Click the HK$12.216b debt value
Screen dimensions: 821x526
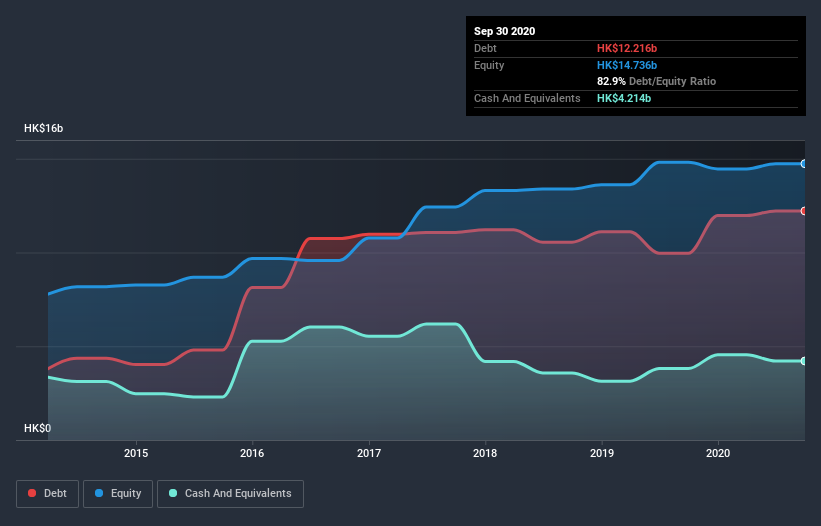coord(627,48)
